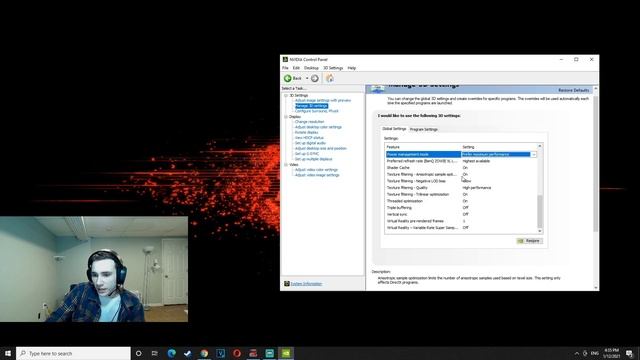Select Texture filtering - Negative LOD bias row
The image size is (640, 360).
point(461,181)
